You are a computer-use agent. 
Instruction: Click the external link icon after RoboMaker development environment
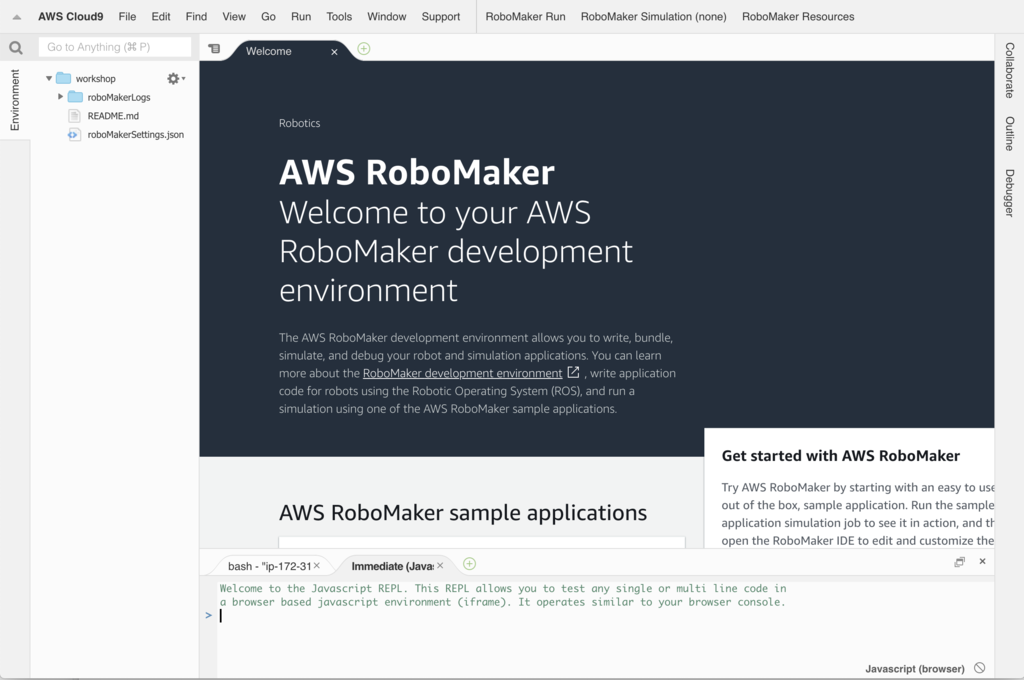pyautogui.click(x=573, y=372)
